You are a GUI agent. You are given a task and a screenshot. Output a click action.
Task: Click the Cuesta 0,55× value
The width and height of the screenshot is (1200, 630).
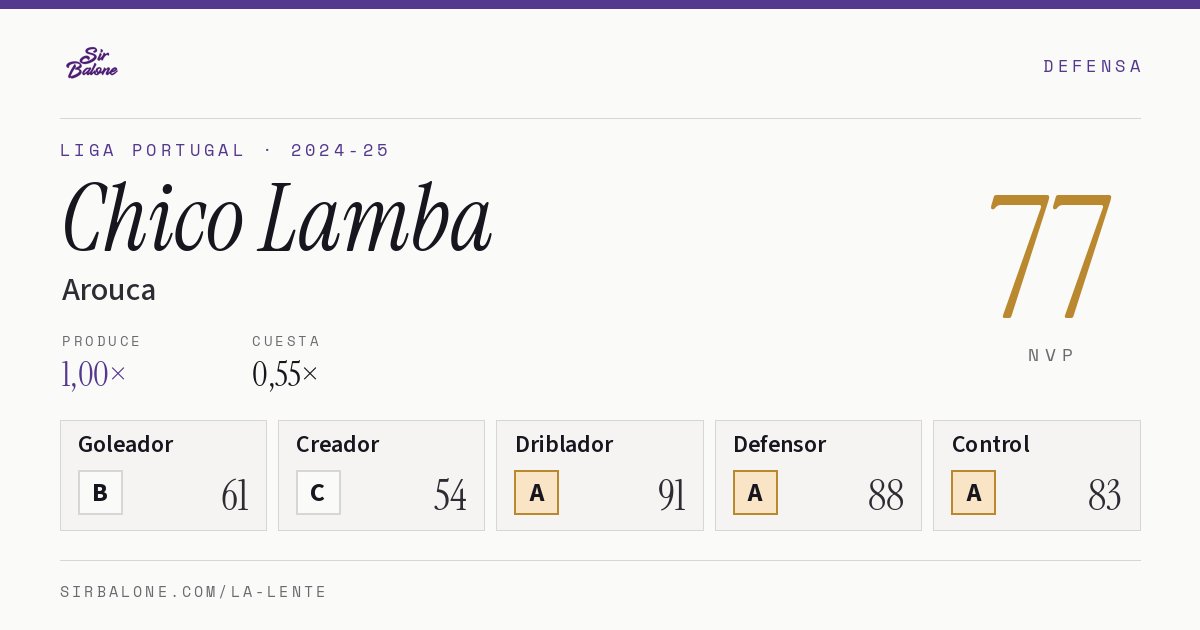tap(285, 374)
